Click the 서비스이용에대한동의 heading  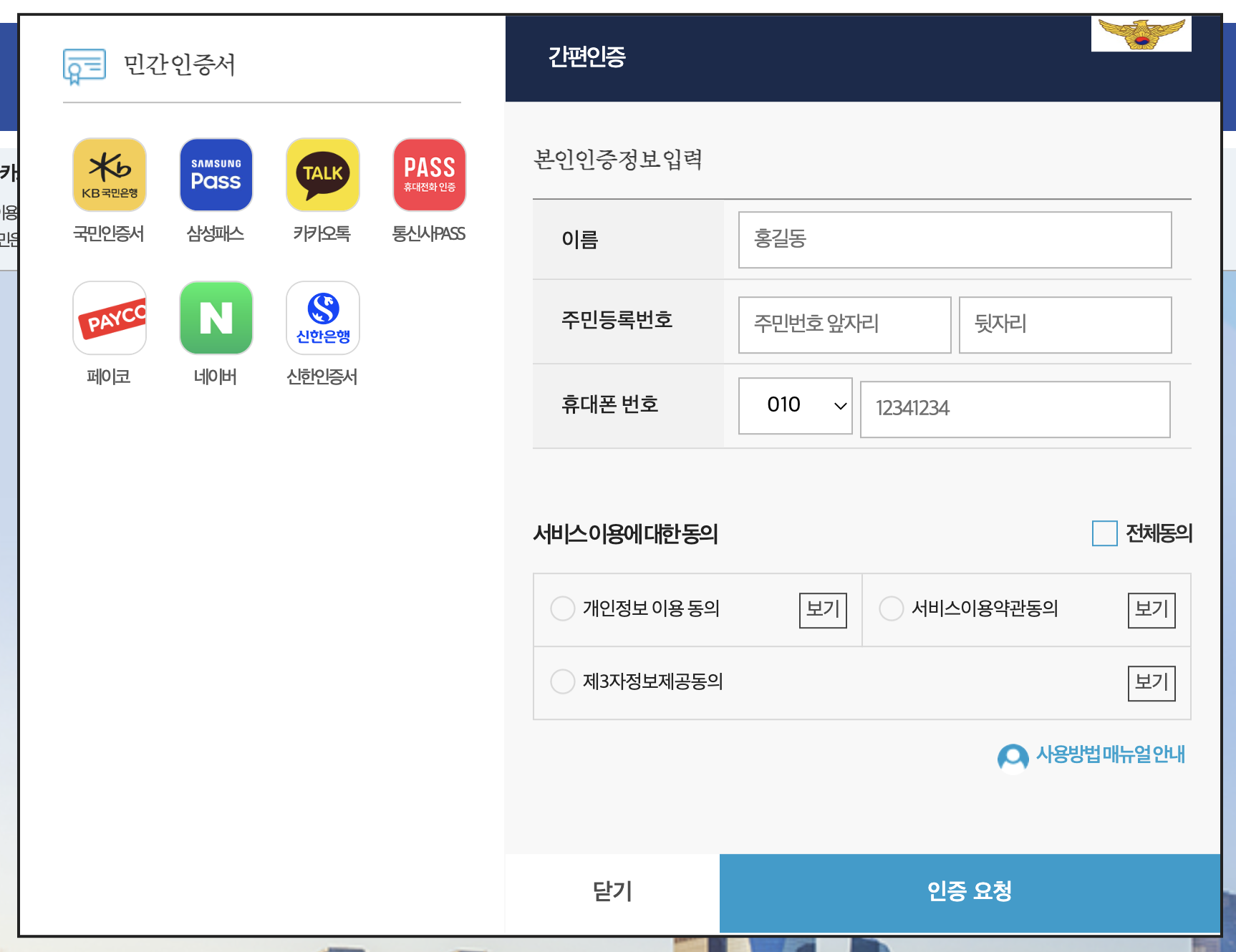point(626,534)
